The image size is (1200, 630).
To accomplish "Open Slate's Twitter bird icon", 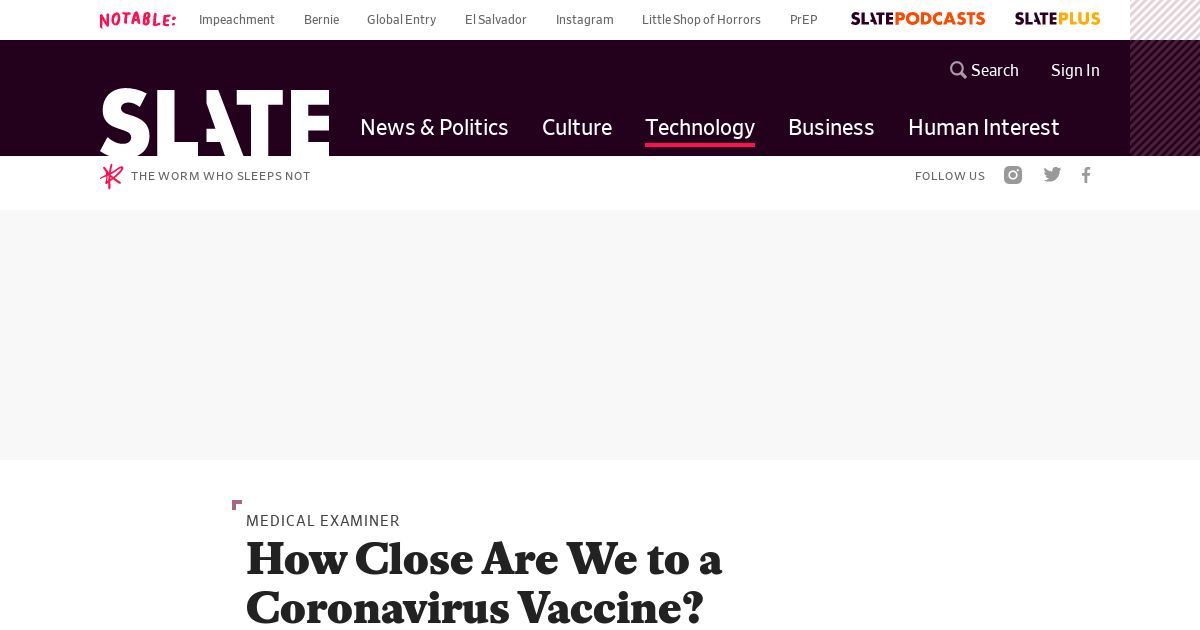I will (1052, 175).
